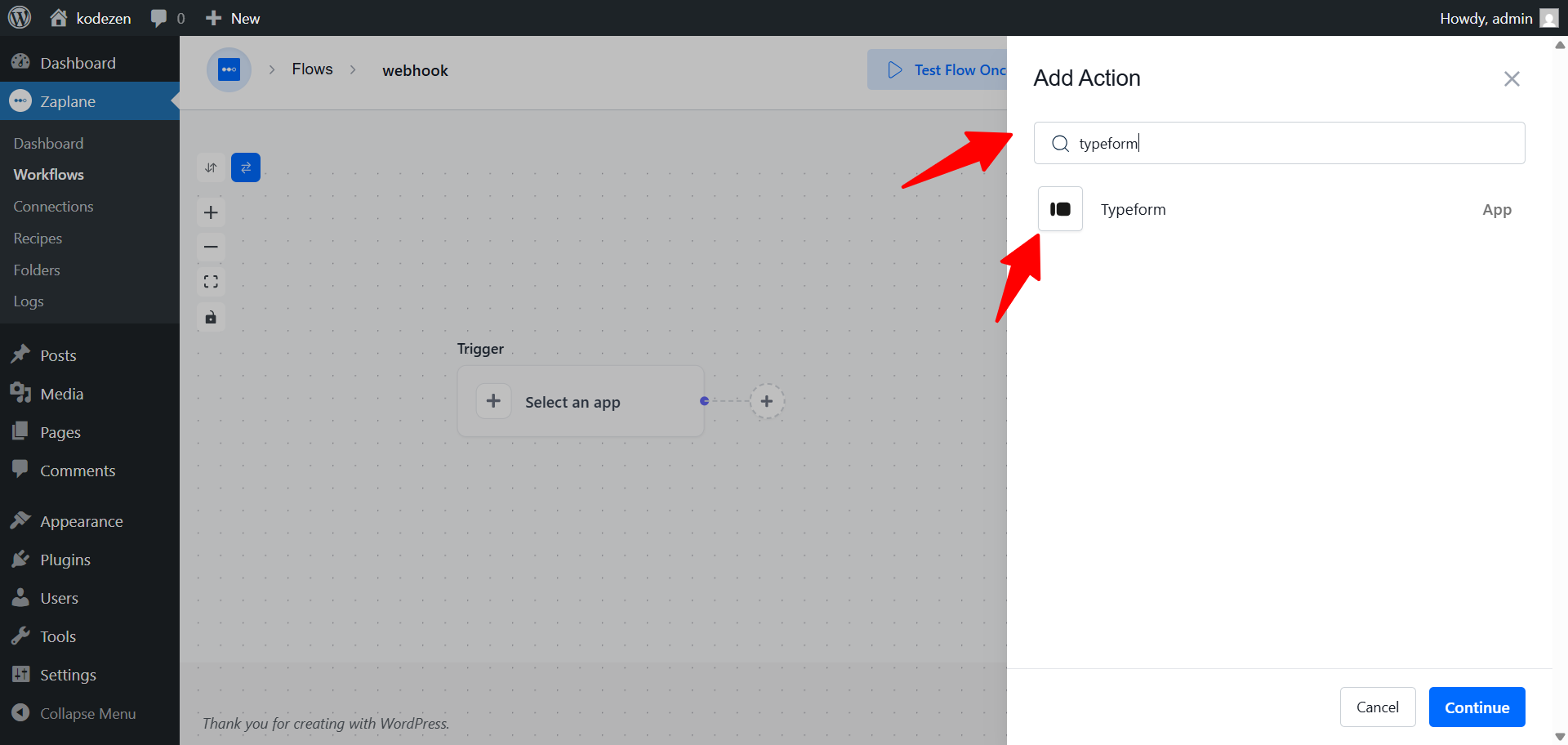1568x745 pixels.
Task: Open Tools menu
Action: coord(90,636)
